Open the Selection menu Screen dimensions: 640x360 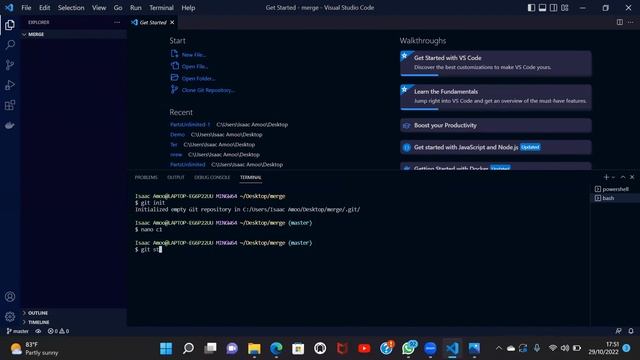coord(71,8)
